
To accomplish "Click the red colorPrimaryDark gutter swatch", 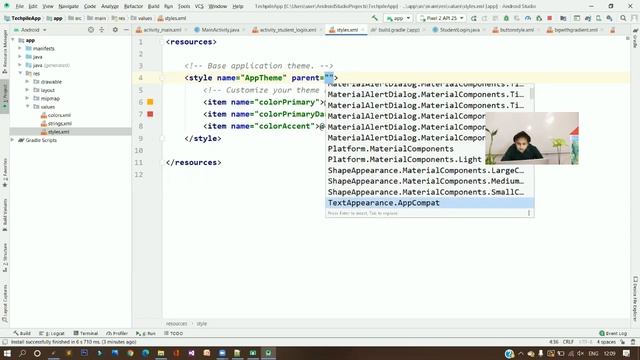I will point(150,114).
